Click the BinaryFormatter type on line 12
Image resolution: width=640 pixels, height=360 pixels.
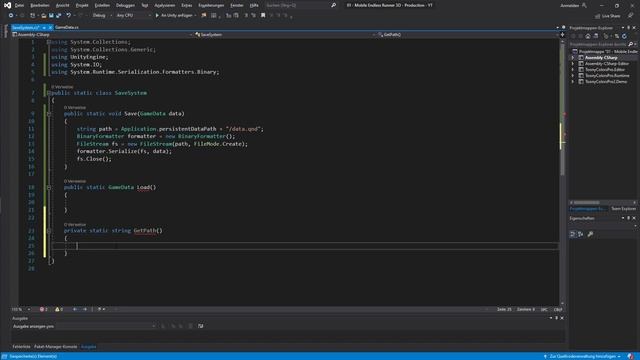100,136
